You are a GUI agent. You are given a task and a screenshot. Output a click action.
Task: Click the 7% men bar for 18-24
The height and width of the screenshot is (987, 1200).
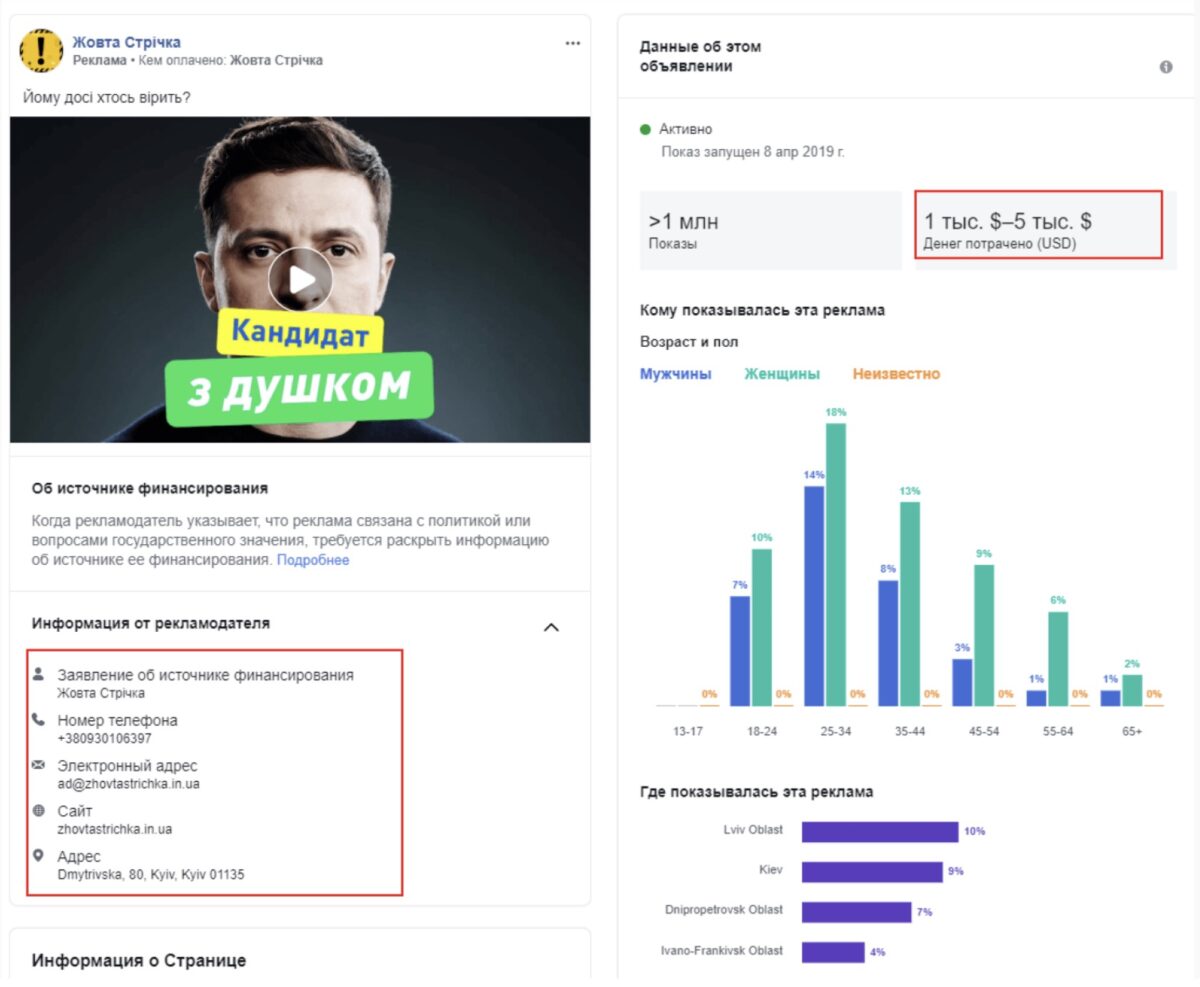coord(740,651)
